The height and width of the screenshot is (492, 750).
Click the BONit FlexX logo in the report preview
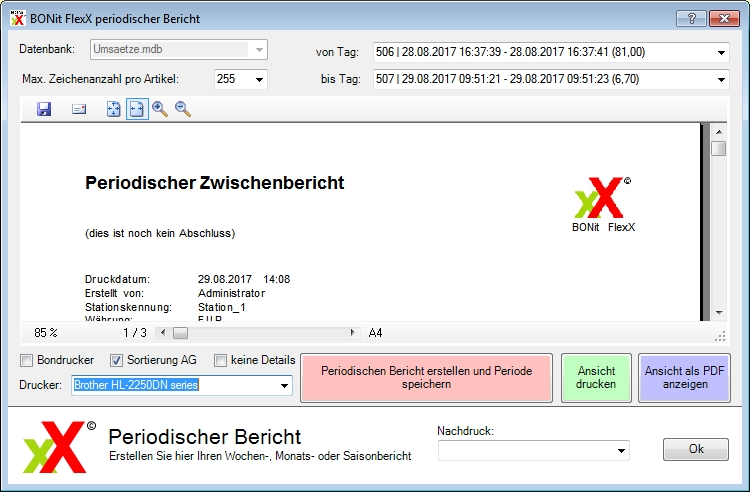pyautogui.click(x=604, y=204)
